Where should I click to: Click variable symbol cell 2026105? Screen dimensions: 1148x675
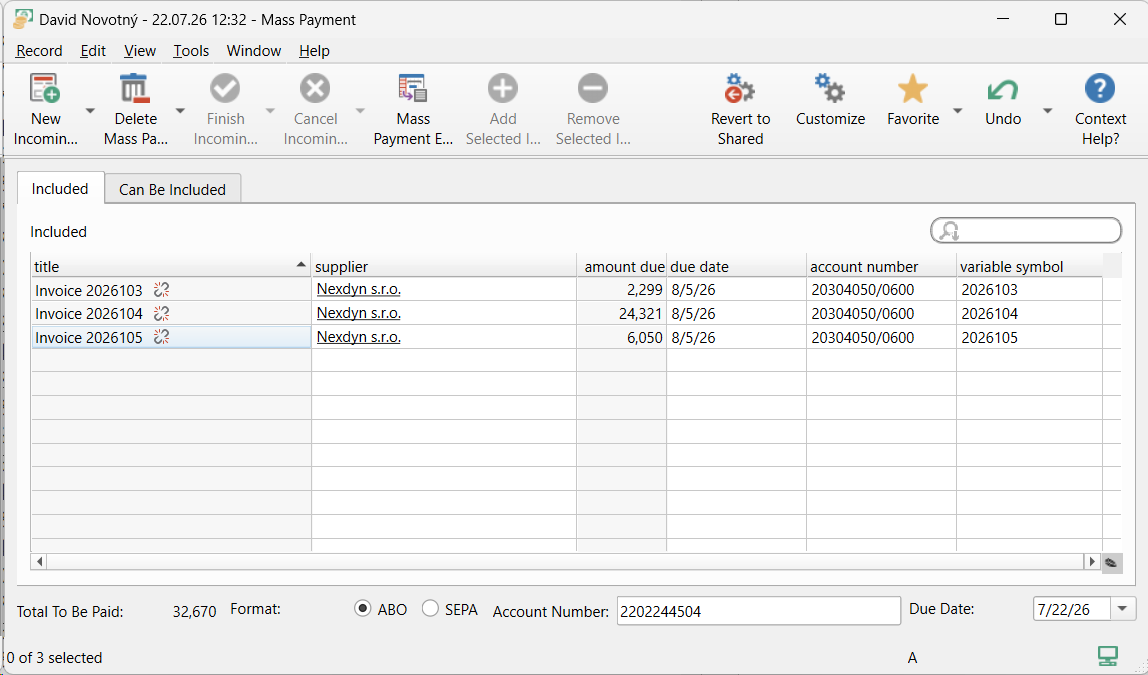point(1029,338)
